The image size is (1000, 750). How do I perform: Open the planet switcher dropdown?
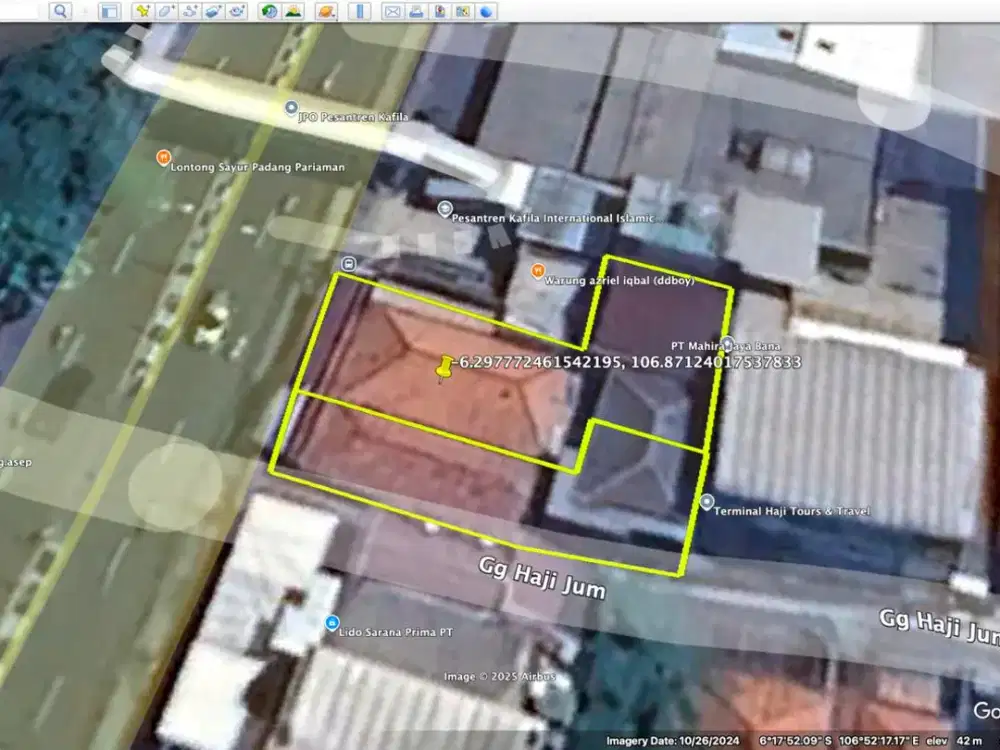click(x=326, y=11)
